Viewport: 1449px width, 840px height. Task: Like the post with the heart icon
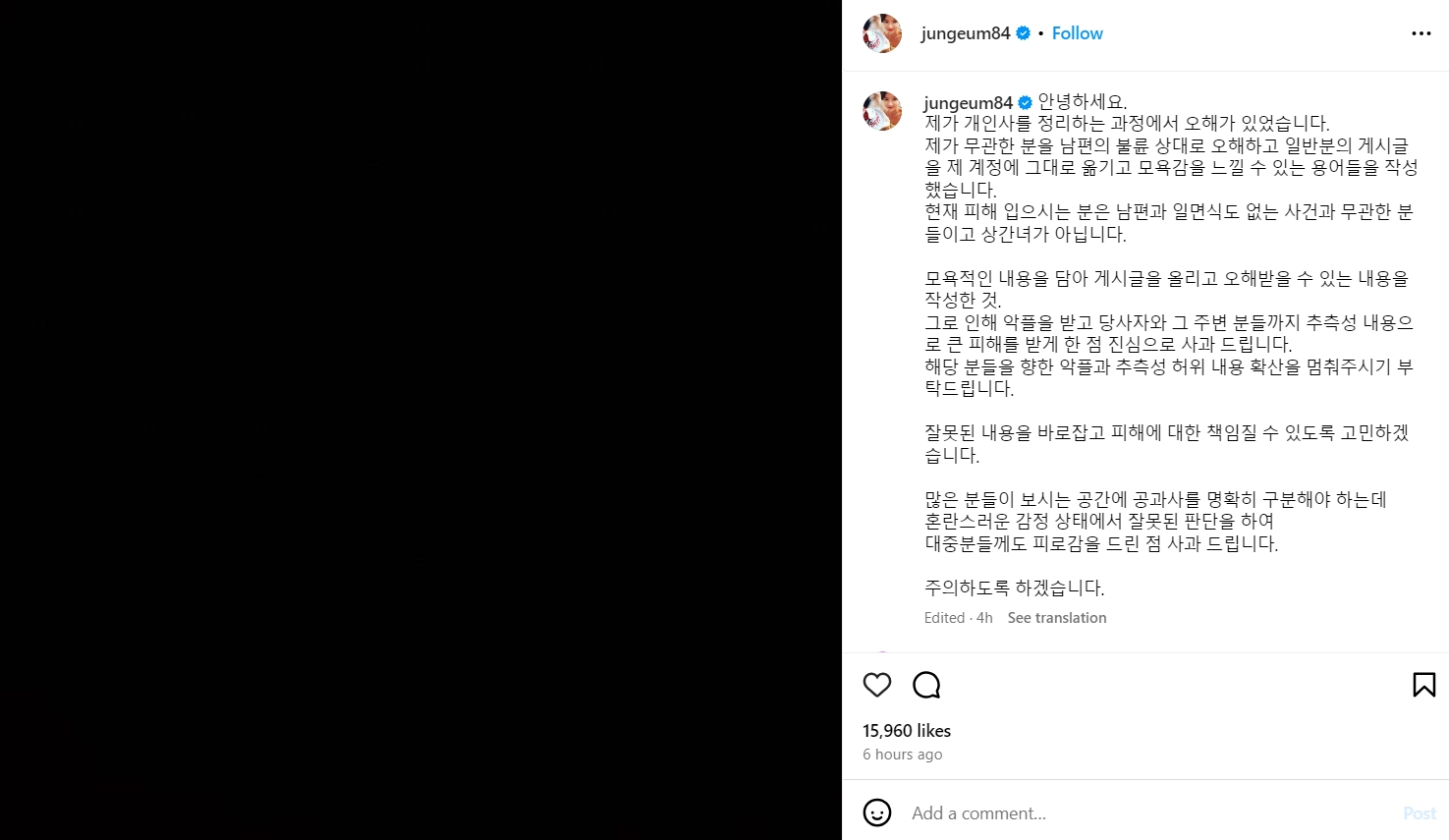(877, 685)
